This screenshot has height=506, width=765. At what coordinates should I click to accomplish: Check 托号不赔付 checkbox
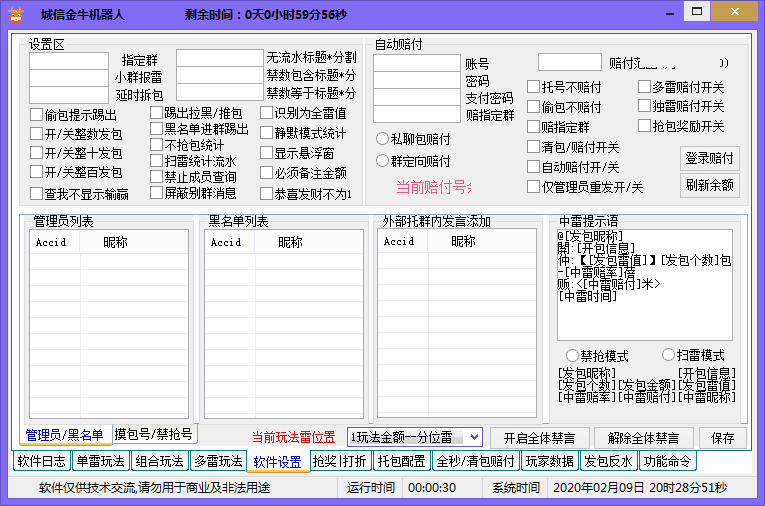[x=534, y=87]
